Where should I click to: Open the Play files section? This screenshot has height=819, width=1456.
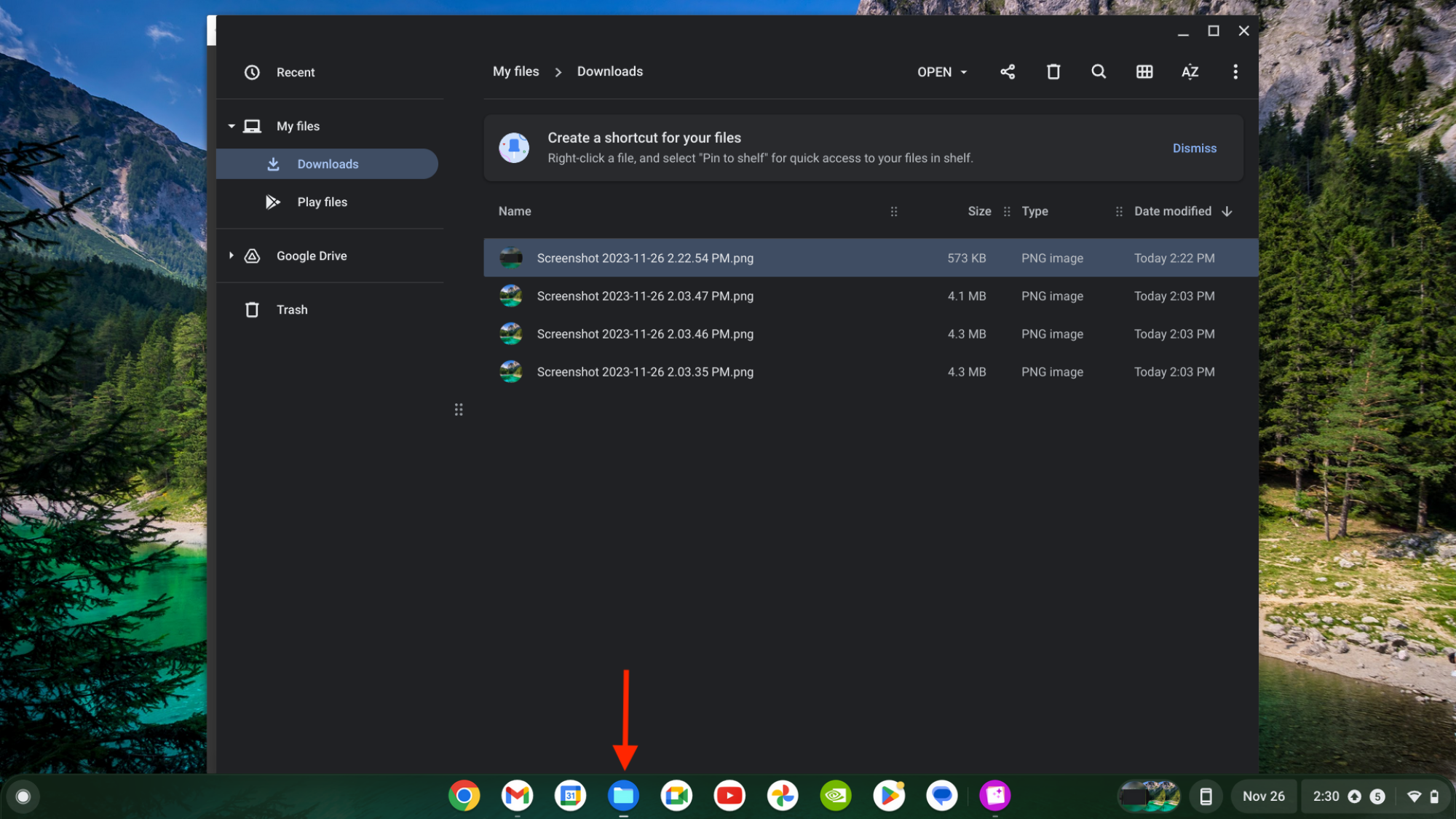pos(322,202)
